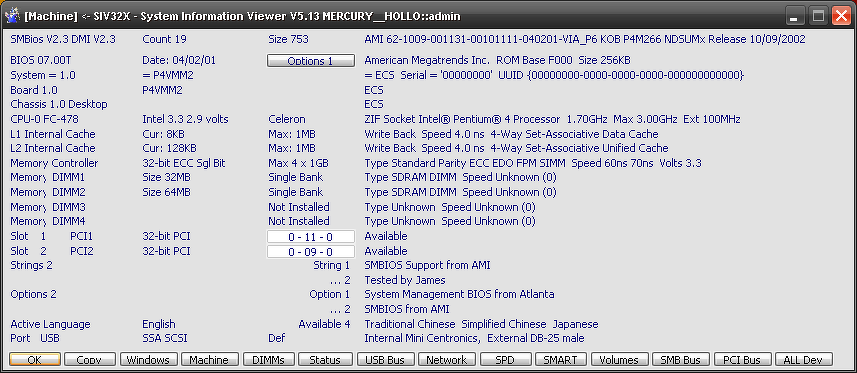Open the SMART button
Viewport: 857px width, 373px height.
click(561, 359)
